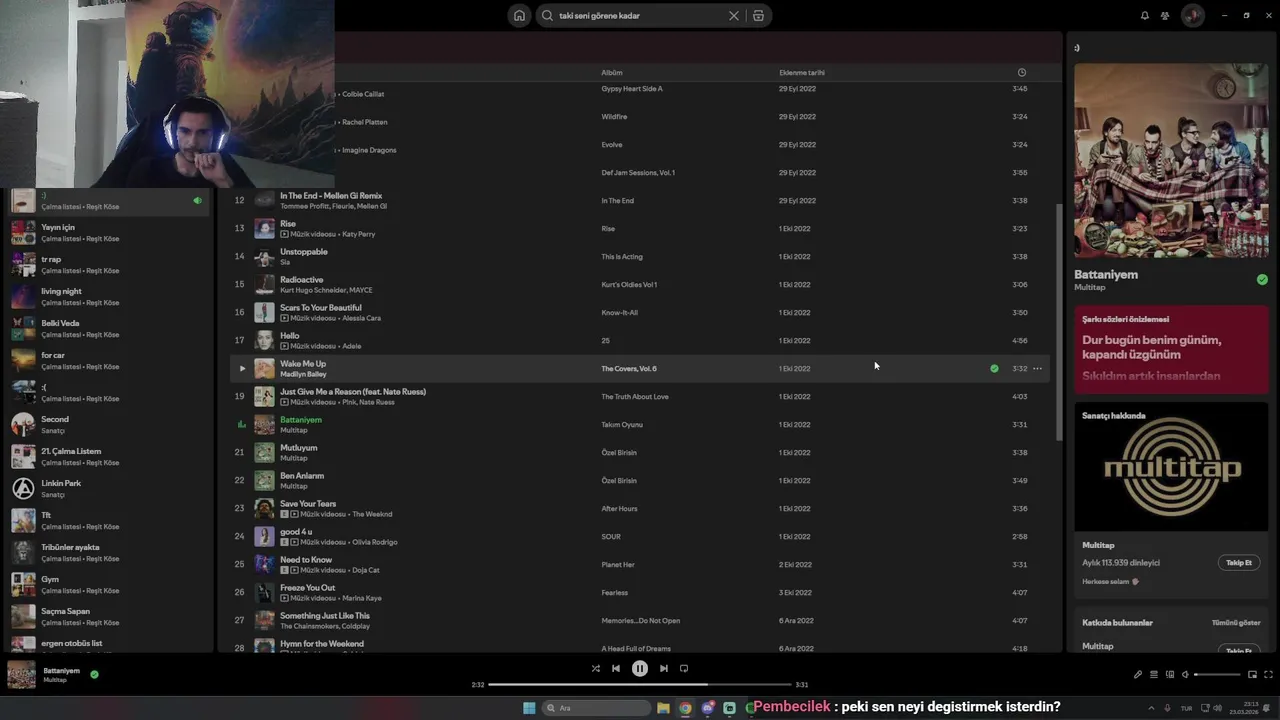The image size is (1280, 720).
Task: Open Windows Start button
Action: point(529,708)
